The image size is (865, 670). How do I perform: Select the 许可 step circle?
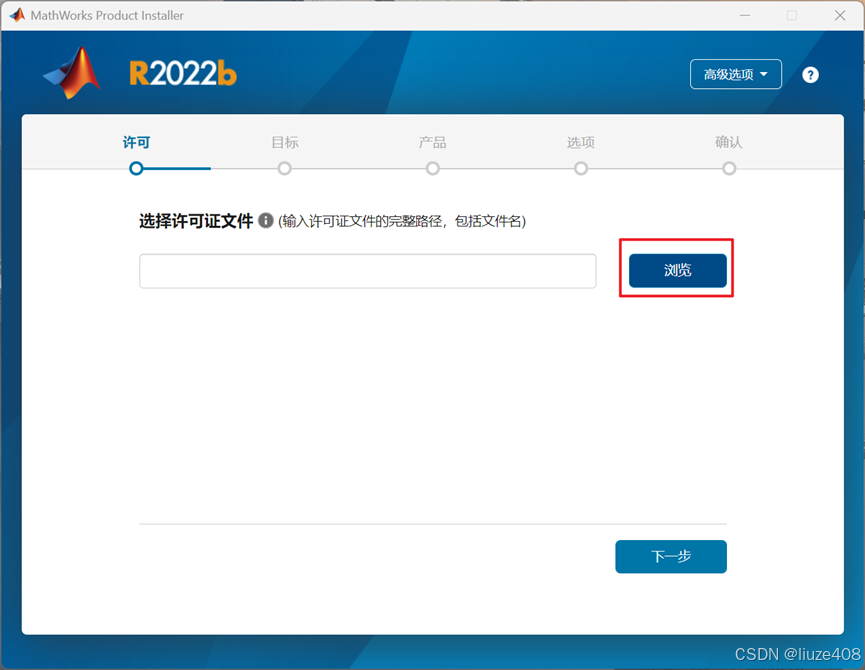coord(136,169)
